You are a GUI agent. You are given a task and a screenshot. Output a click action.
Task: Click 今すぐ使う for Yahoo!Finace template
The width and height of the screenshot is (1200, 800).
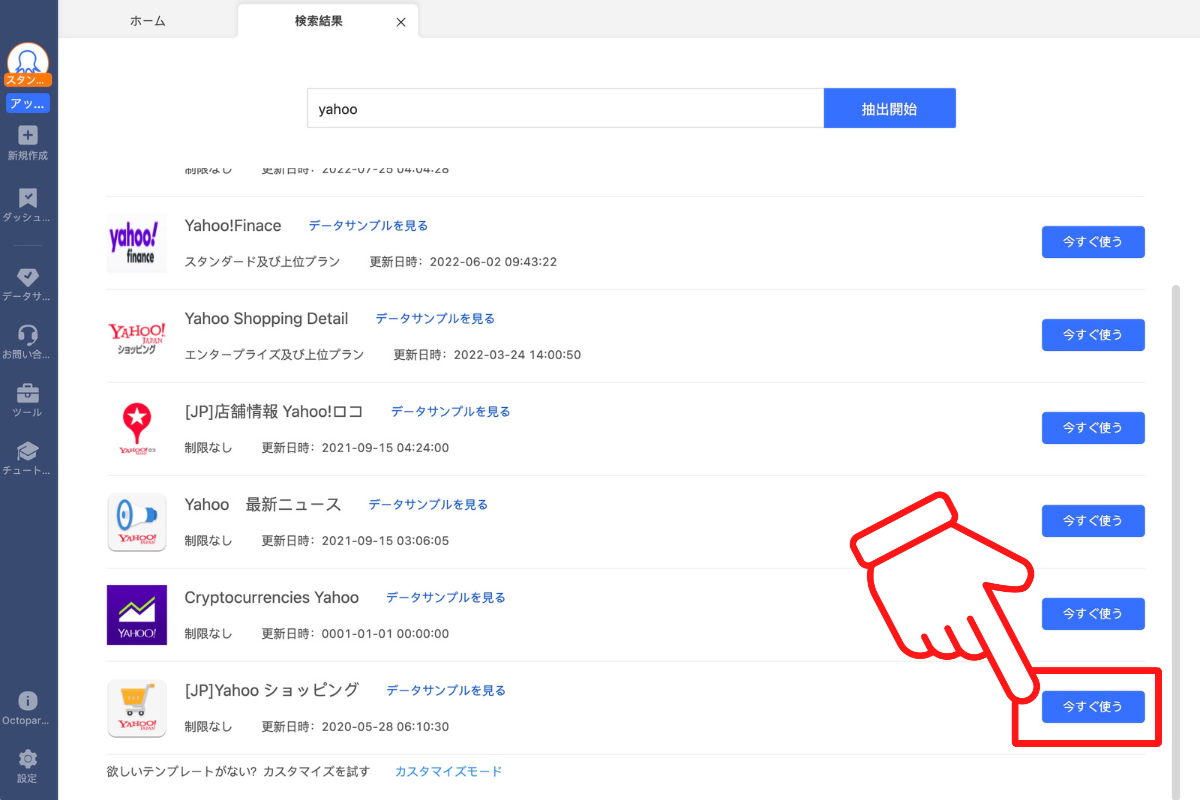point(1092,242)
